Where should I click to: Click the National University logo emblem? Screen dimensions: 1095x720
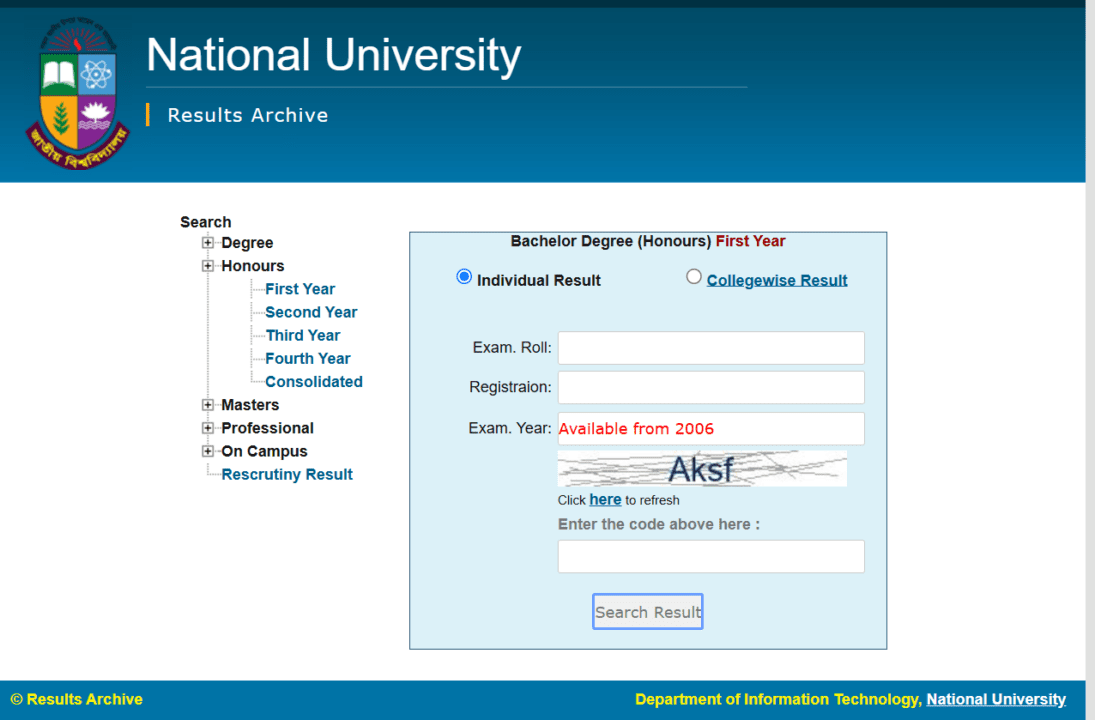click(76, 90)
